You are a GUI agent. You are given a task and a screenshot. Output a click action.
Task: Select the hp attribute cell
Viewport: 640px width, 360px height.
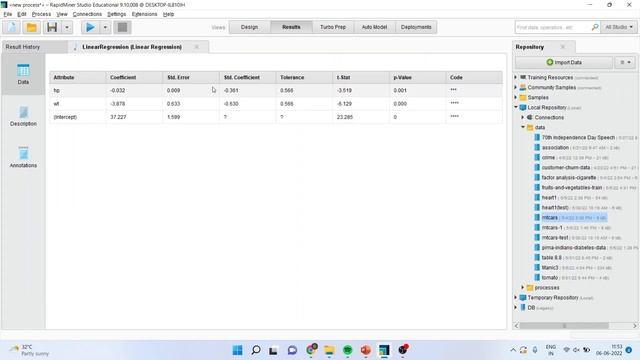pyautogui.click(x=78, y=90)
